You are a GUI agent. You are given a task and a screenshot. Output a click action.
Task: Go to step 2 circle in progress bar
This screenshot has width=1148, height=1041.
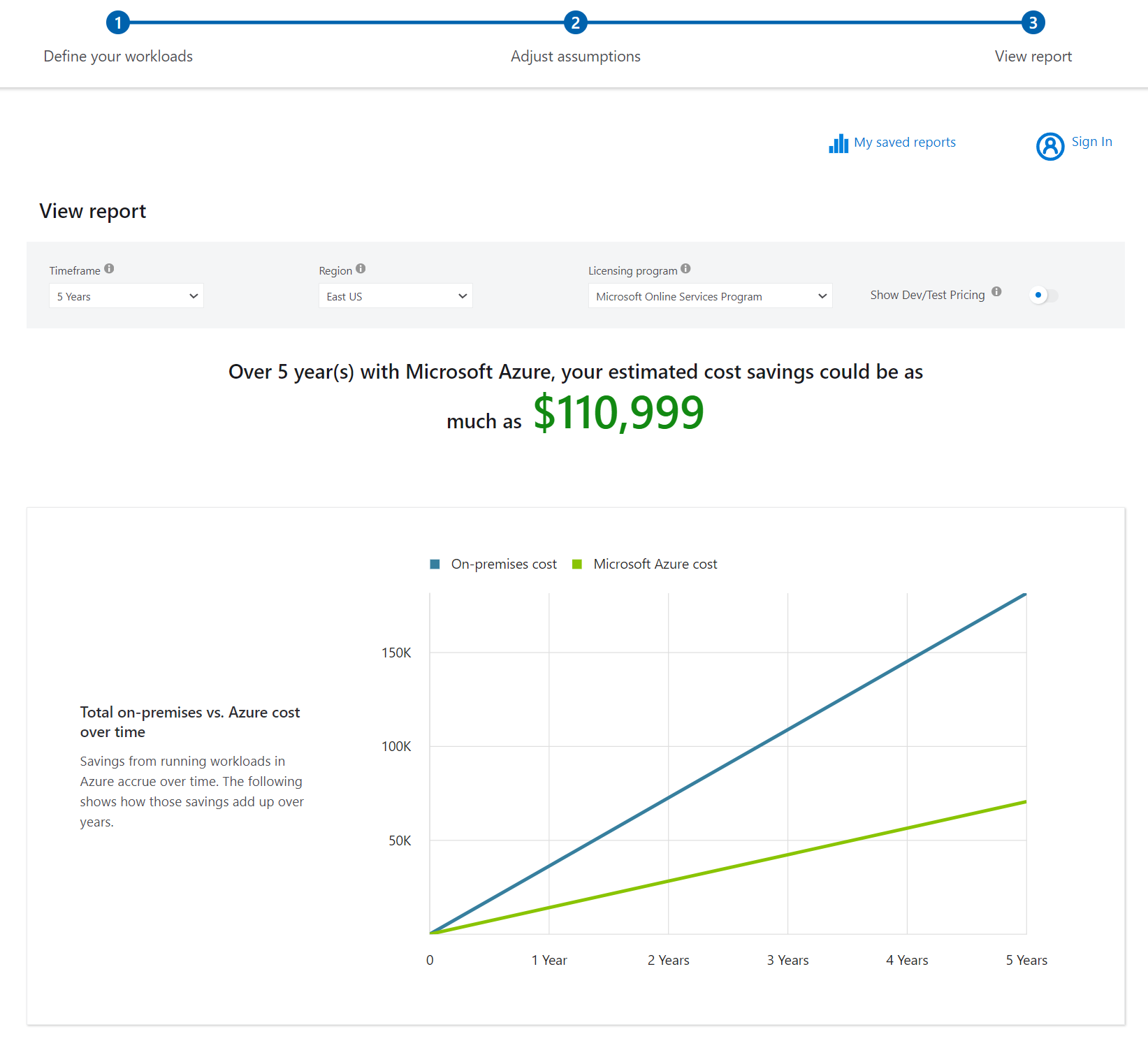tap(575, 22)
